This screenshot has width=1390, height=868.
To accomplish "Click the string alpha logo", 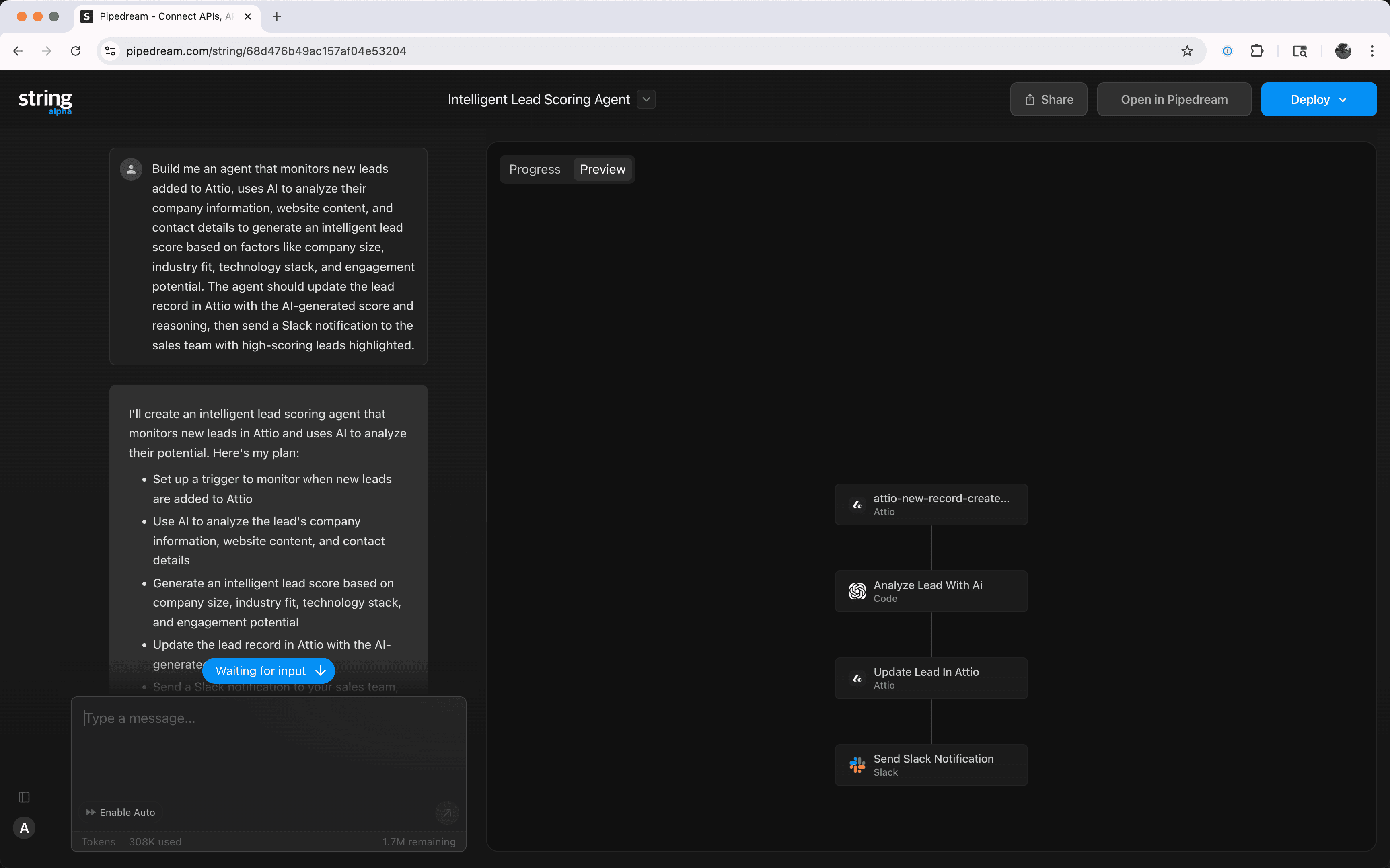I will 45,102.
